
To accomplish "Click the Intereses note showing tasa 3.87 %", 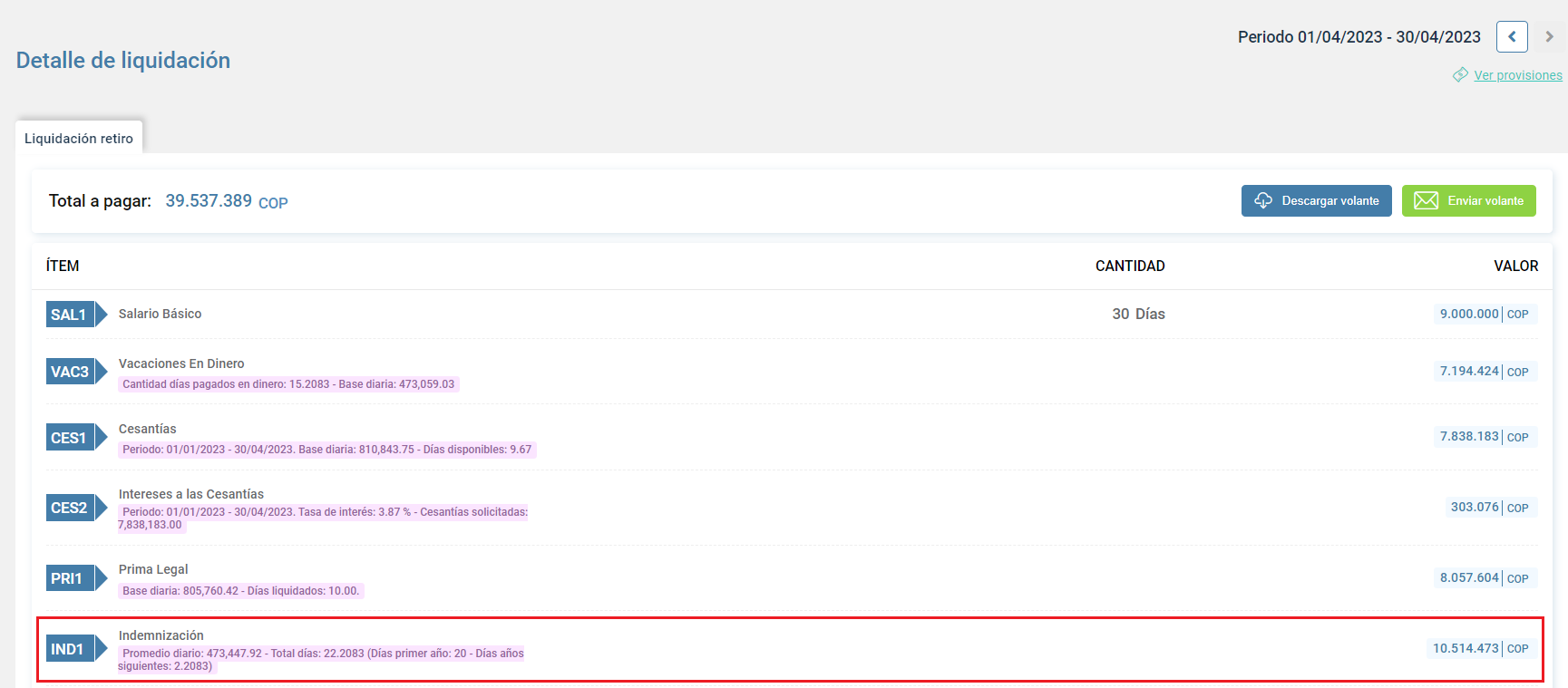I will [323, 518].
